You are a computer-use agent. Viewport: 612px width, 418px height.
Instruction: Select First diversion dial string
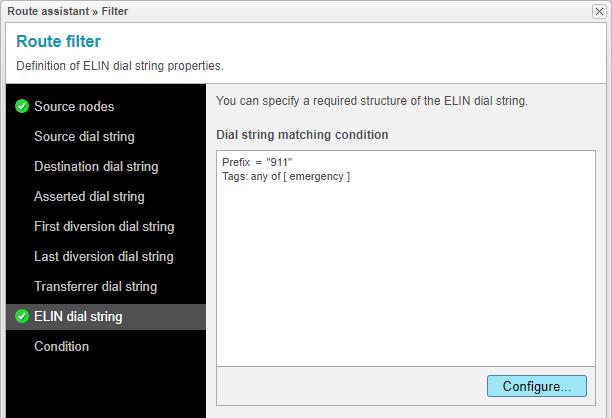coord(104,226)
